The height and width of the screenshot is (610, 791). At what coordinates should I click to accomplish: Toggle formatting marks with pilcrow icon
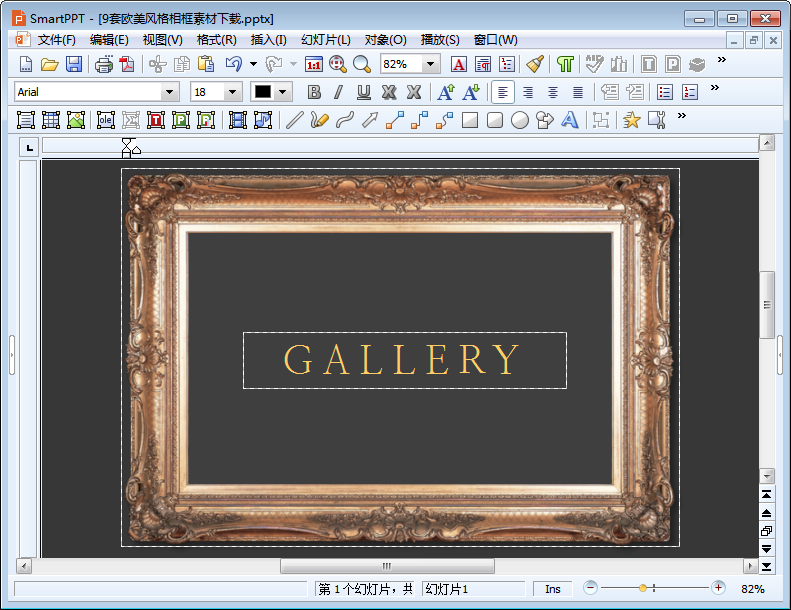tap(565, 64)
